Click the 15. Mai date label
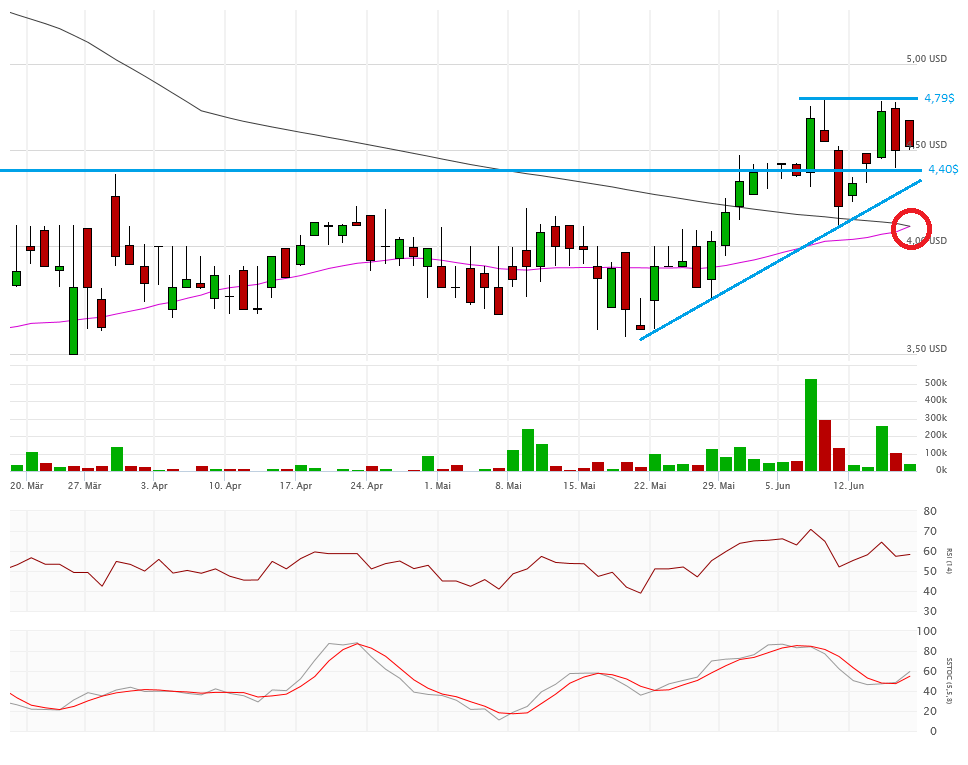Image resolution: width=968 pixels, height=765 pixels. (579, 486)
